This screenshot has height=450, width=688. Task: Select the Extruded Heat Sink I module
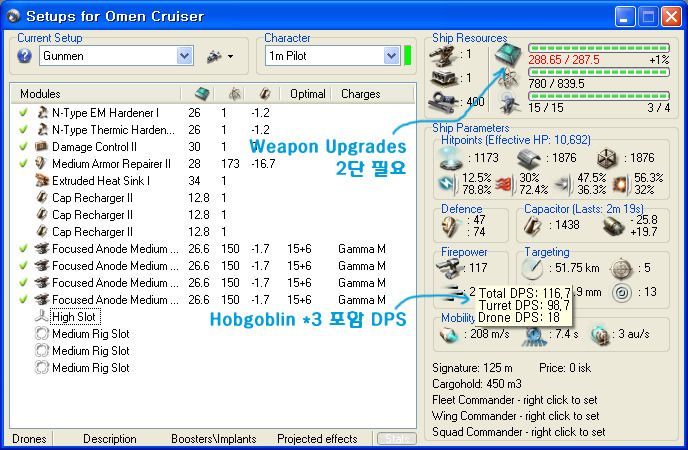101,181
